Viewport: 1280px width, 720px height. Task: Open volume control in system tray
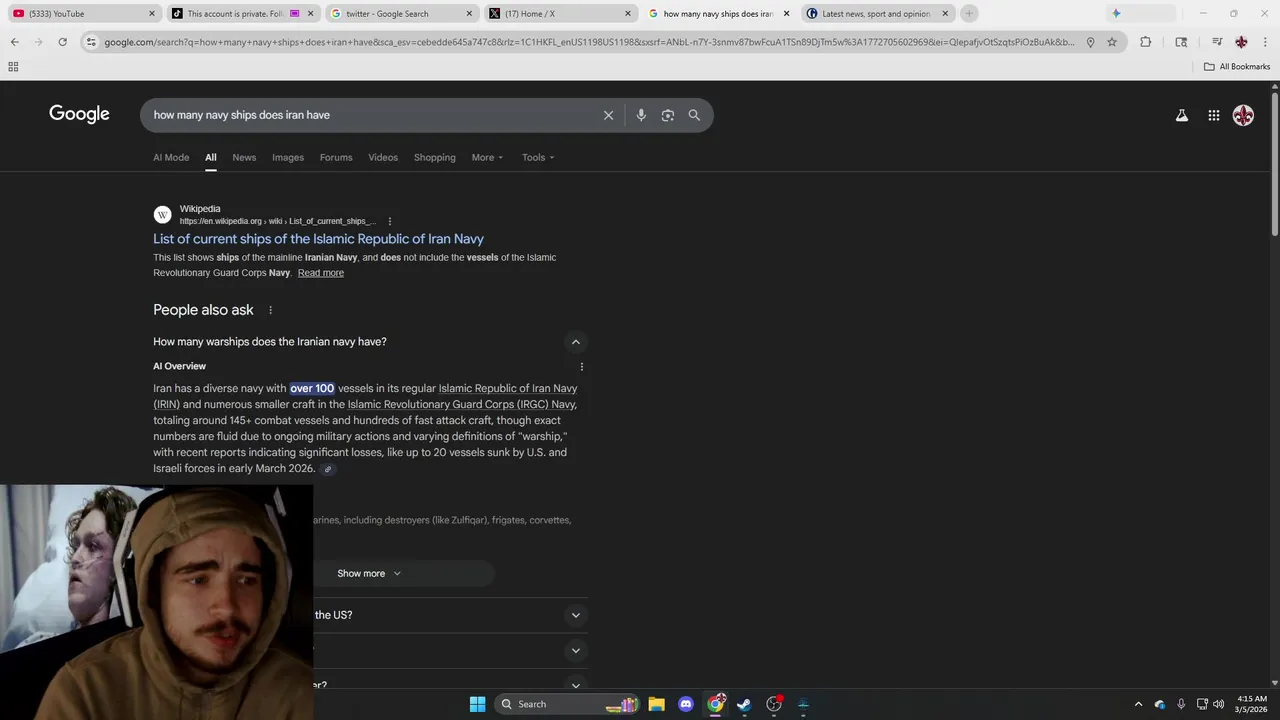tap(1218, 704)
